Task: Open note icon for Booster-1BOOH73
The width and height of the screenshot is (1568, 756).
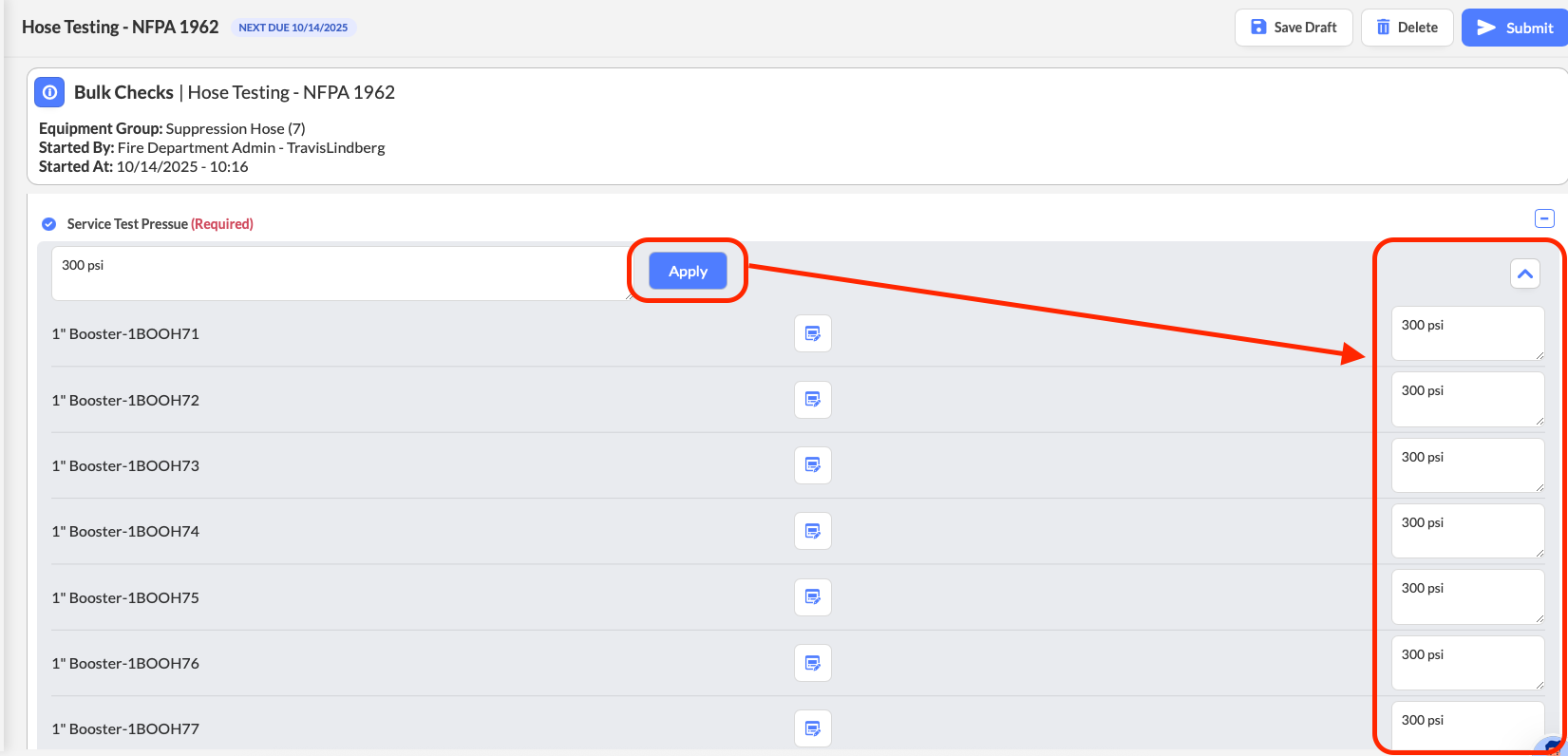Action: coord(812,465)
